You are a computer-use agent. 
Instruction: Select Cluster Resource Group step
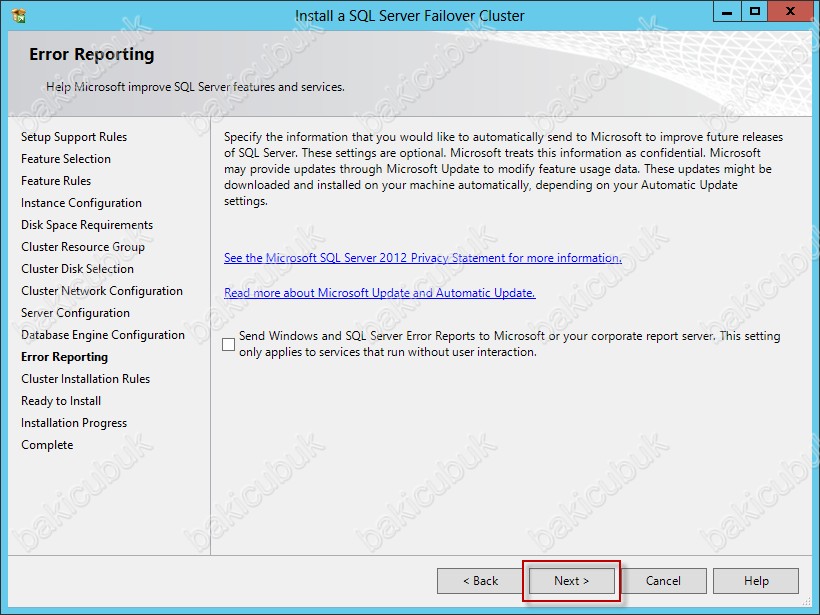83,247
